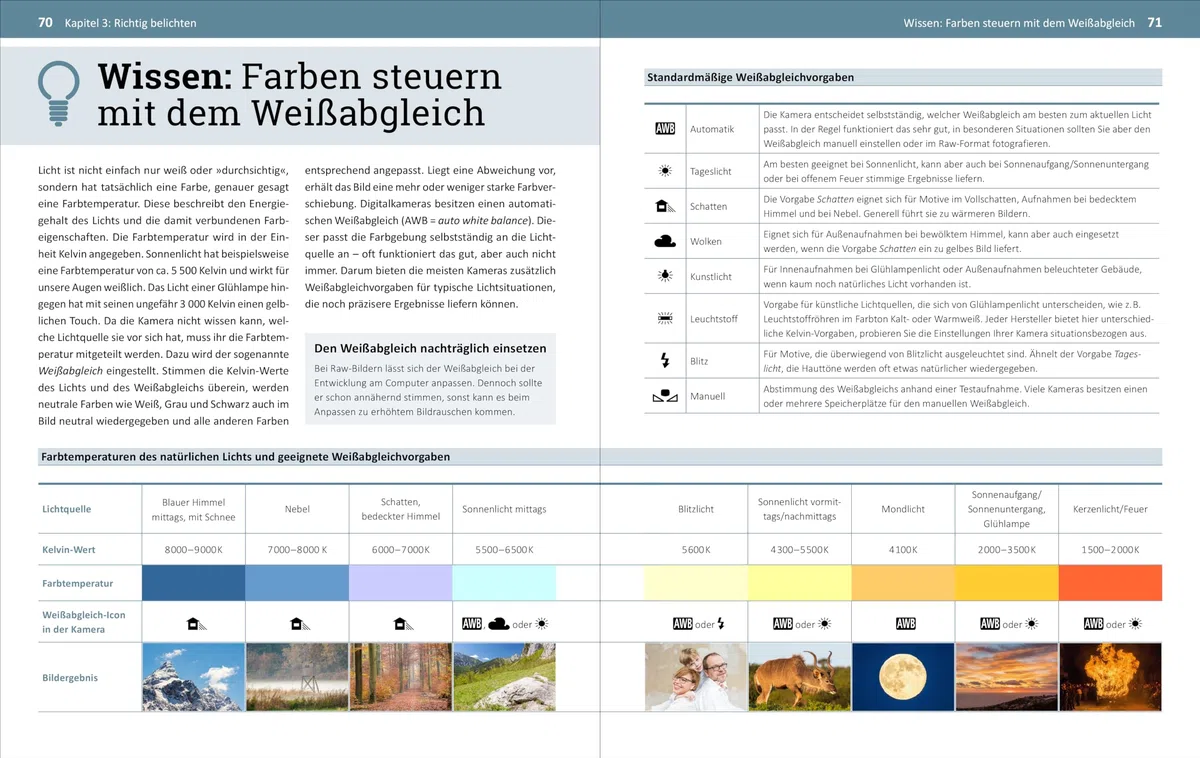
Task: Click the AWB icon in the Mondlicht column
Action: pos(905,624)
